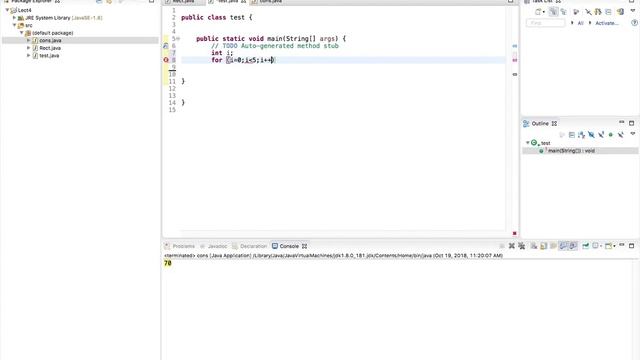
Task: Click the task marker on line 6
Action: (166, 46)
